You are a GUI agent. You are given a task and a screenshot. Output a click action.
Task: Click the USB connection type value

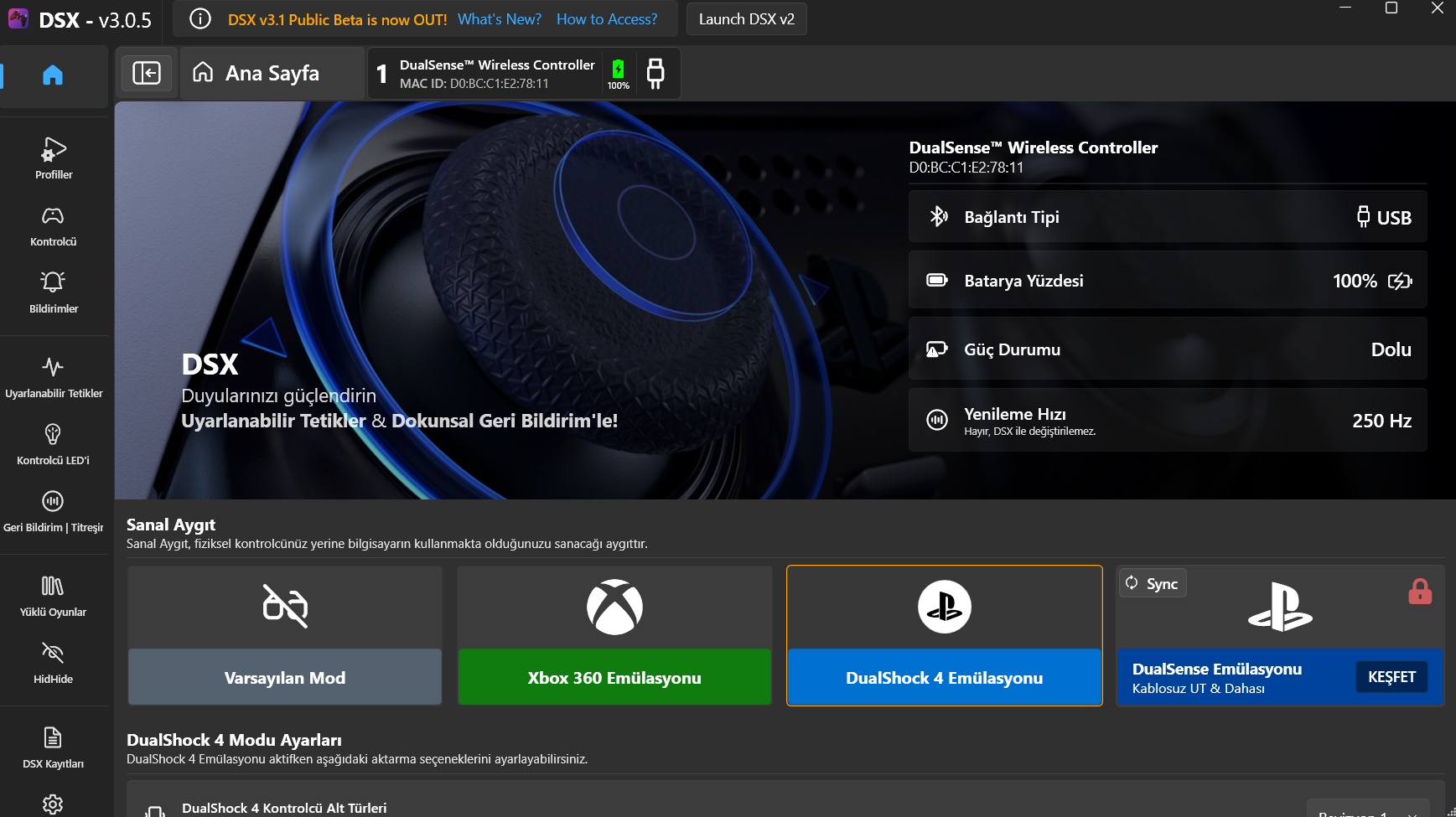coord(1394,218)
